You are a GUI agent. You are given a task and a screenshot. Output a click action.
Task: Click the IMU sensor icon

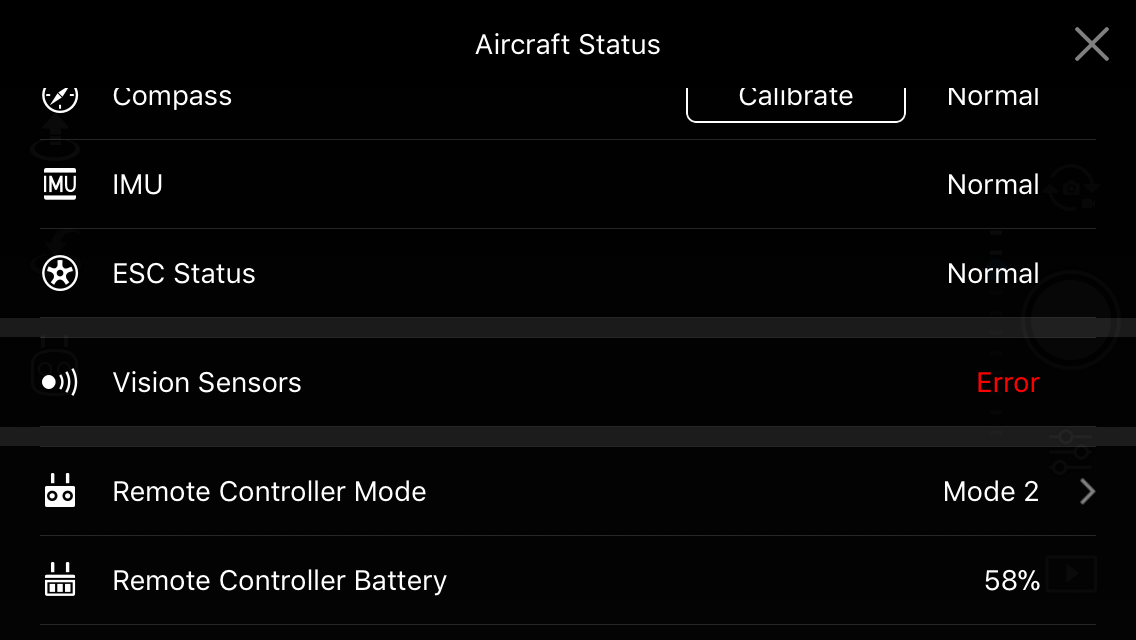tap(59, 184)
